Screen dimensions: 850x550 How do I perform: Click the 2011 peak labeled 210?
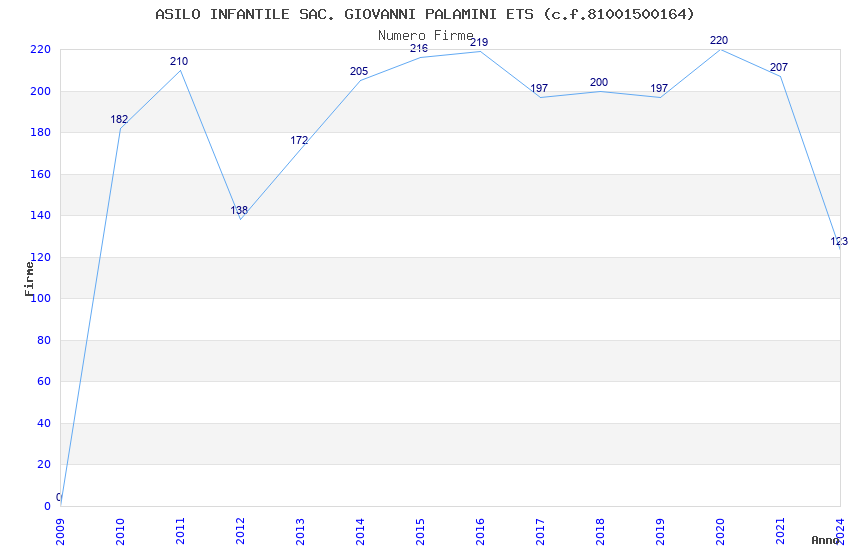tap(180, 70)
